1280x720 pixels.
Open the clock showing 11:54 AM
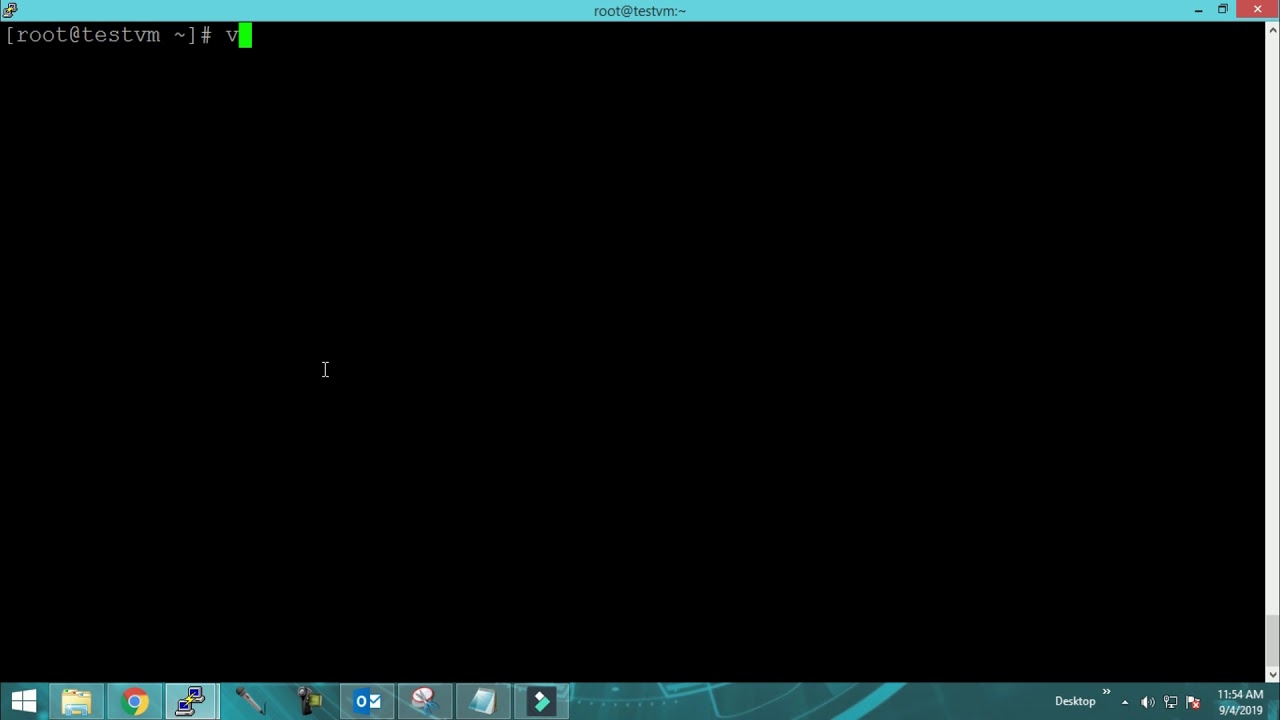(1240, 702)
